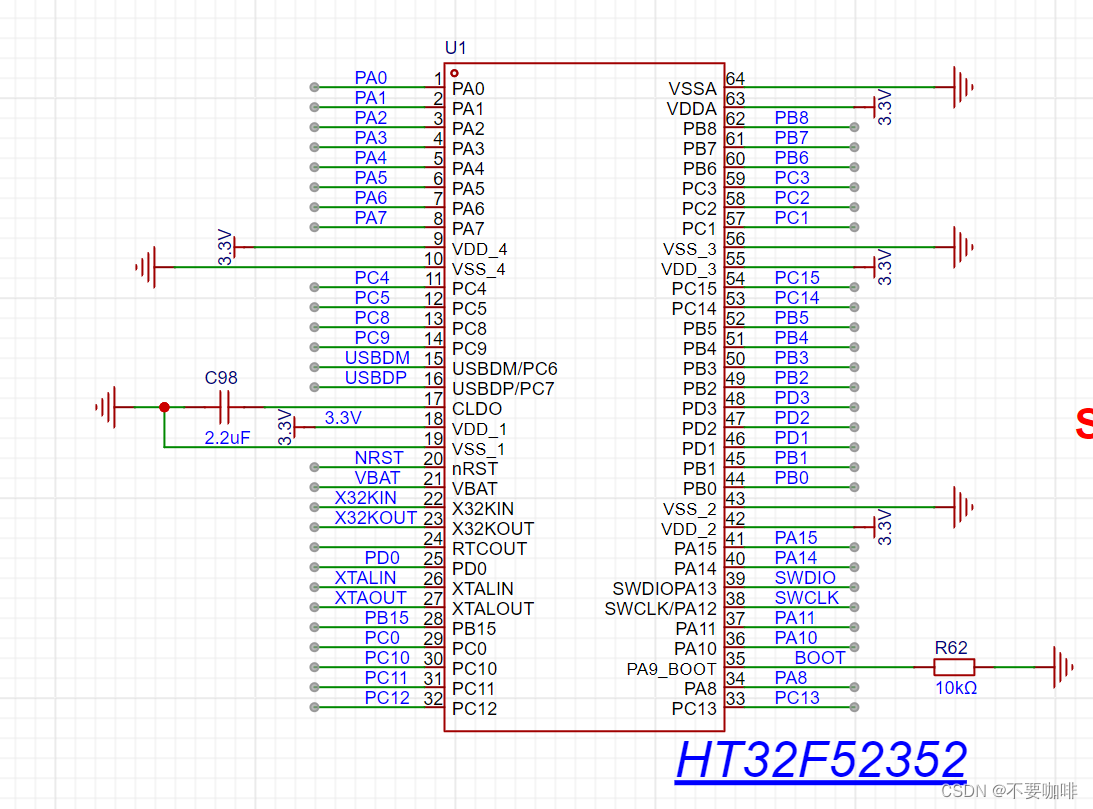Click the red junction dot on the C98 net

click(163, 408)
